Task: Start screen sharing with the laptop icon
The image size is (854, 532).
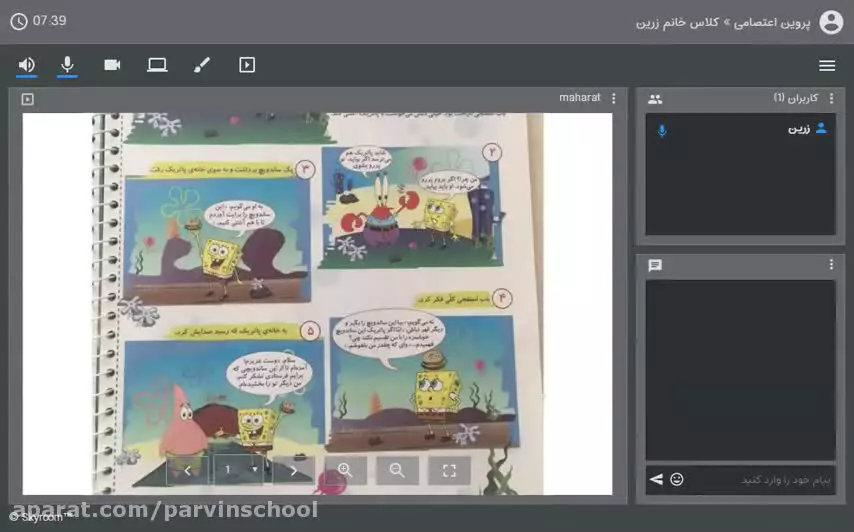Action: click(157, 65)
